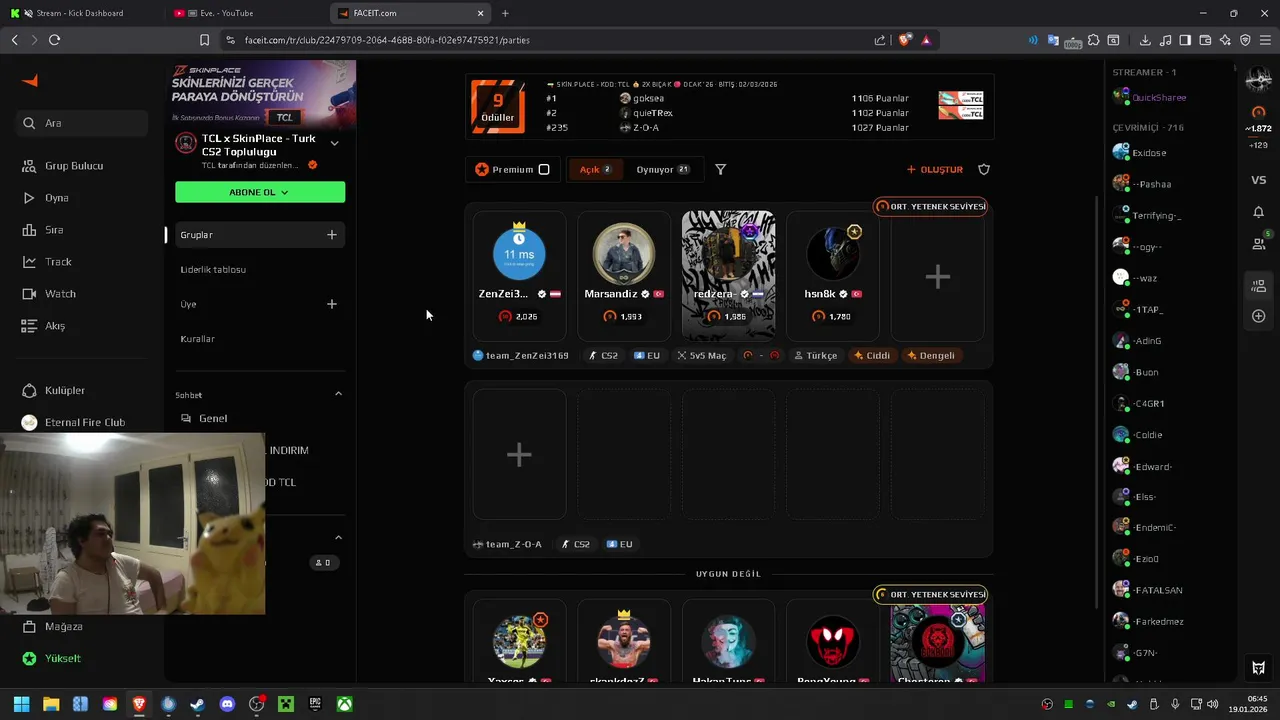Click the plus icon next to Üye
The width and height of the screenshot is (1280, 720).
(332, 304)
